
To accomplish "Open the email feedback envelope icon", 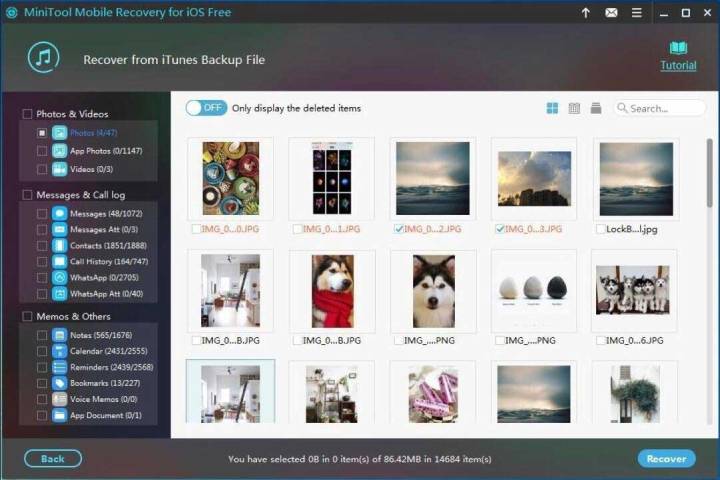I will click(611, 13).
